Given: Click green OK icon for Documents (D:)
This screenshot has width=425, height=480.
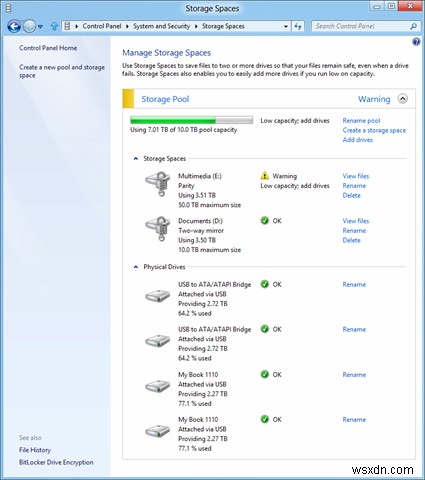Looking at the screenshot, I should 264,221.
